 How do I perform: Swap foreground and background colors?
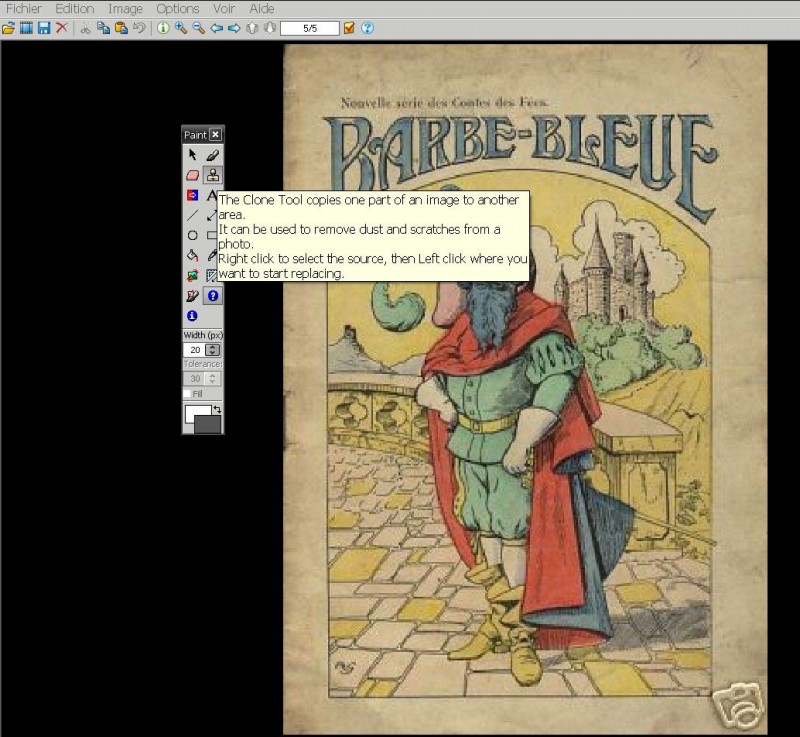coord(217,409)
